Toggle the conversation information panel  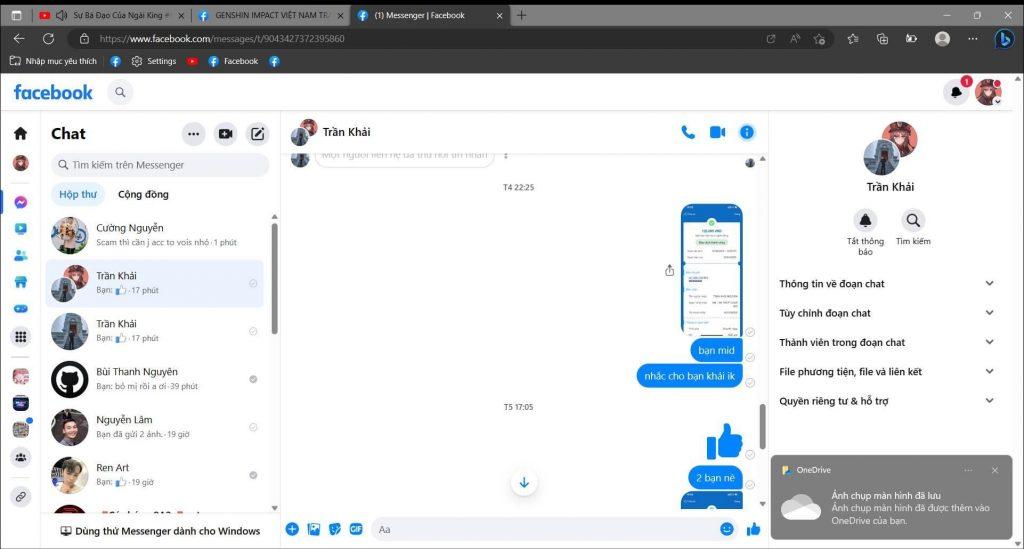coord(746,132)
